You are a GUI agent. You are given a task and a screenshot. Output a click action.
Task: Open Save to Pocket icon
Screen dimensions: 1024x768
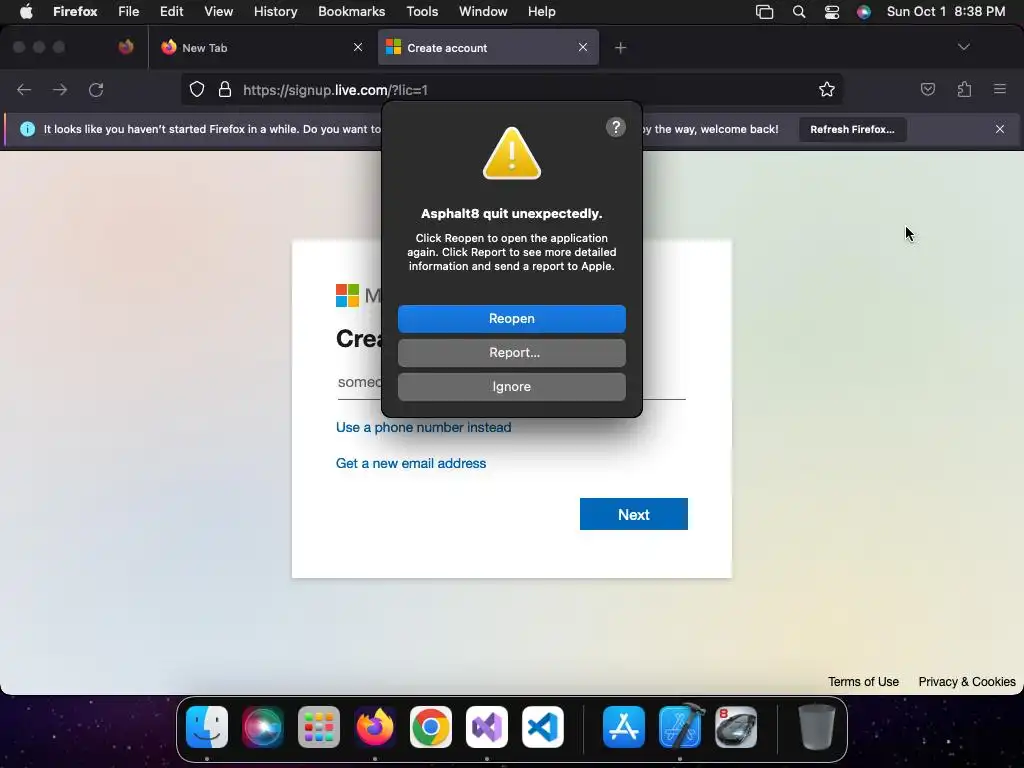coord(927,89)
